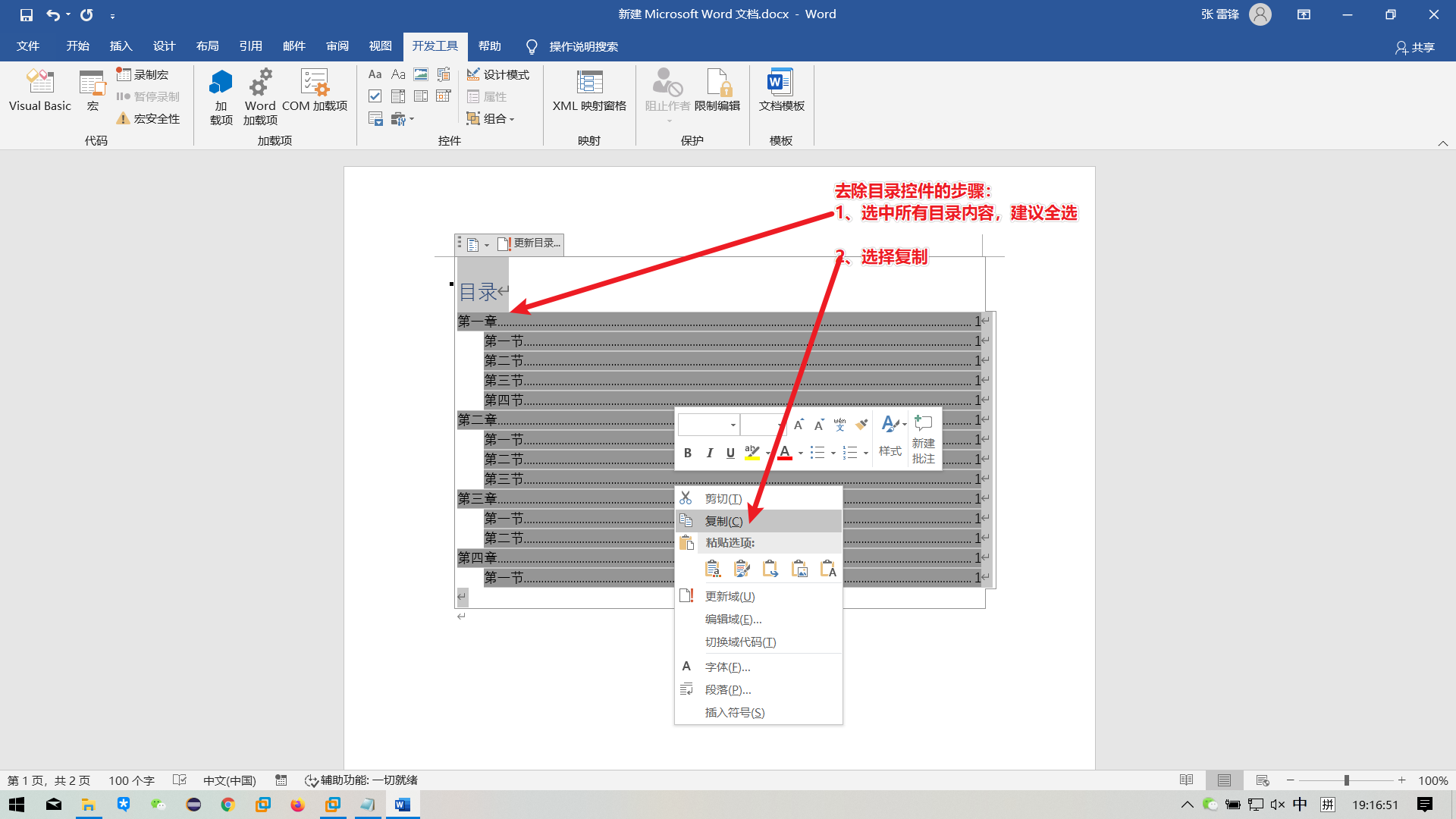The width and height of the screenshot is (1456, 819).
Task: Click Record Macro (录制宏)
Action: [x=143, y=74]
